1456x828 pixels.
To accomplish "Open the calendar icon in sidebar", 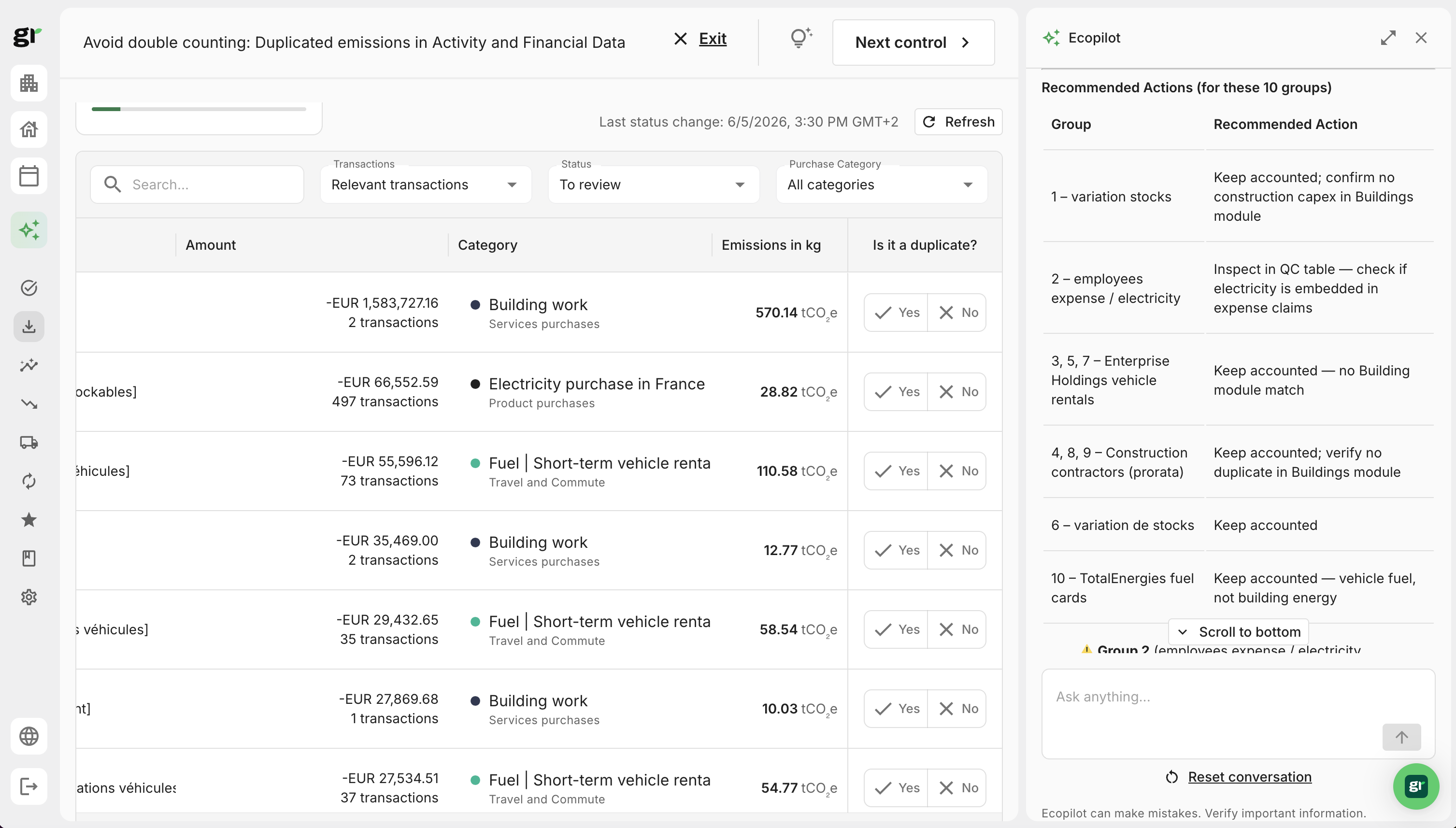I will (x=29, y=176).
